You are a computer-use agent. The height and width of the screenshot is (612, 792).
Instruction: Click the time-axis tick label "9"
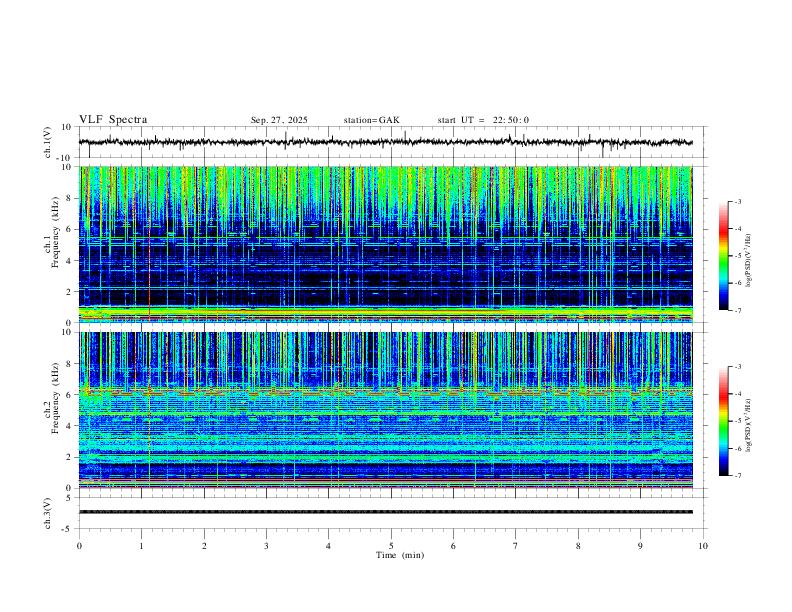[x=640, y=546]
